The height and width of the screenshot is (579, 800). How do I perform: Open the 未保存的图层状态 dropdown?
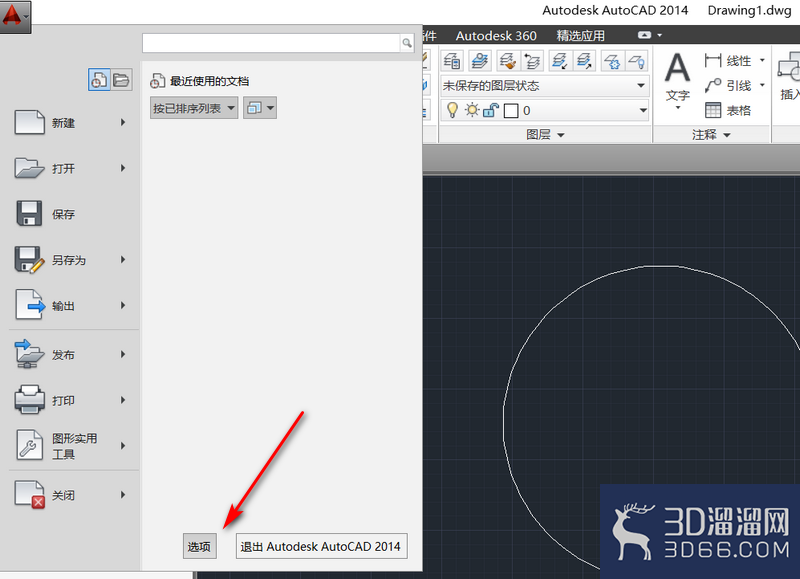(x=545, y=86)
